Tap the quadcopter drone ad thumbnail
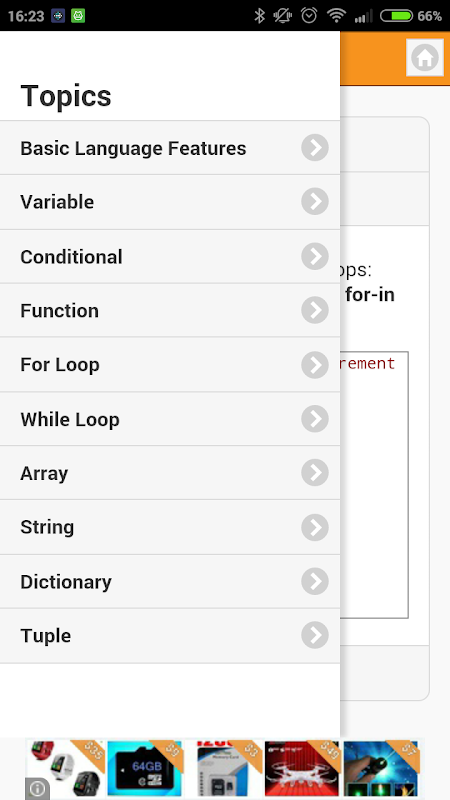The image size is (450, 800). tap(302, 768)
